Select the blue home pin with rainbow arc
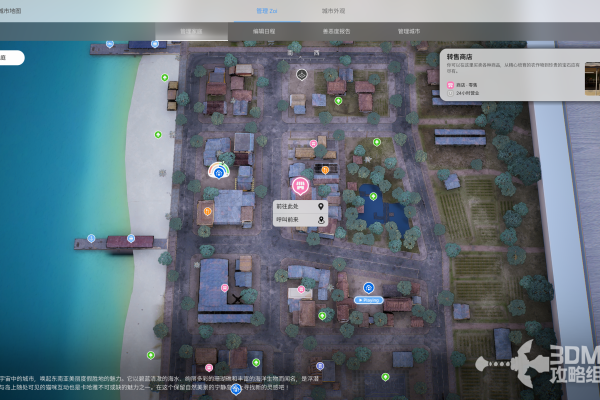This screenshot has width=600, height=400. pos(219,171)
